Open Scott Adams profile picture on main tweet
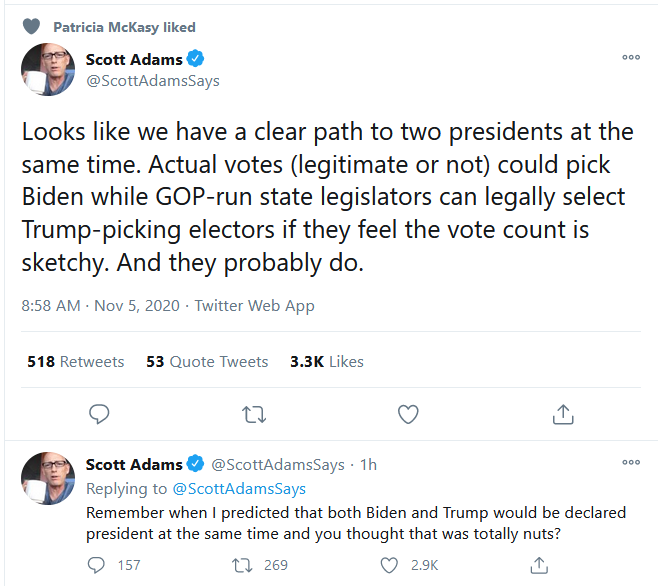This screenshot has width=658, height=586. click(47, 69)
